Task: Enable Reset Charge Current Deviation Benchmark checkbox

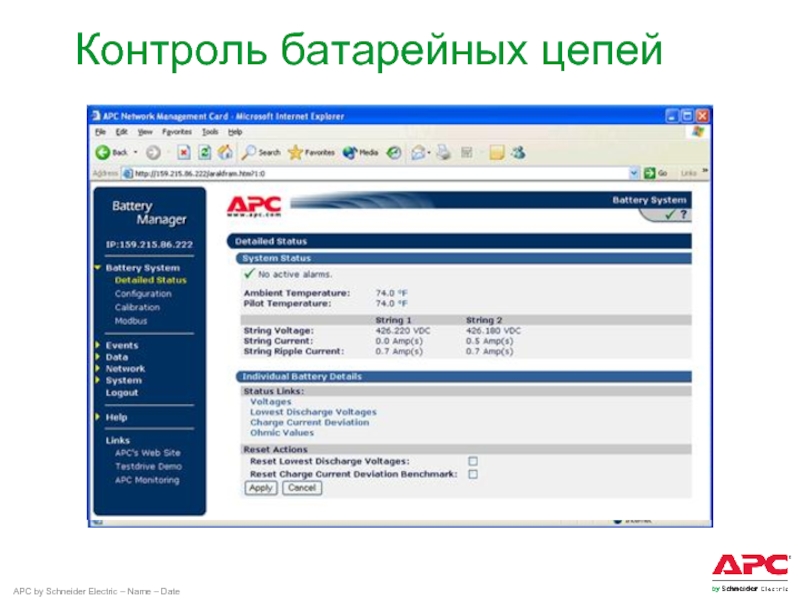Action: coord(473,474)
